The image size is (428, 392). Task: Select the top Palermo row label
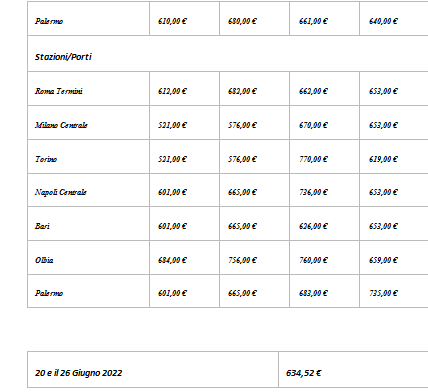49,21
